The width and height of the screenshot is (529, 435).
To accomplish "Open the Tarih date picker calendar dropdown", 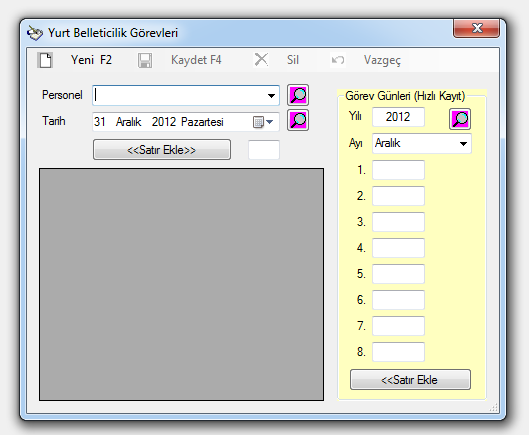I will coord(263,122).
